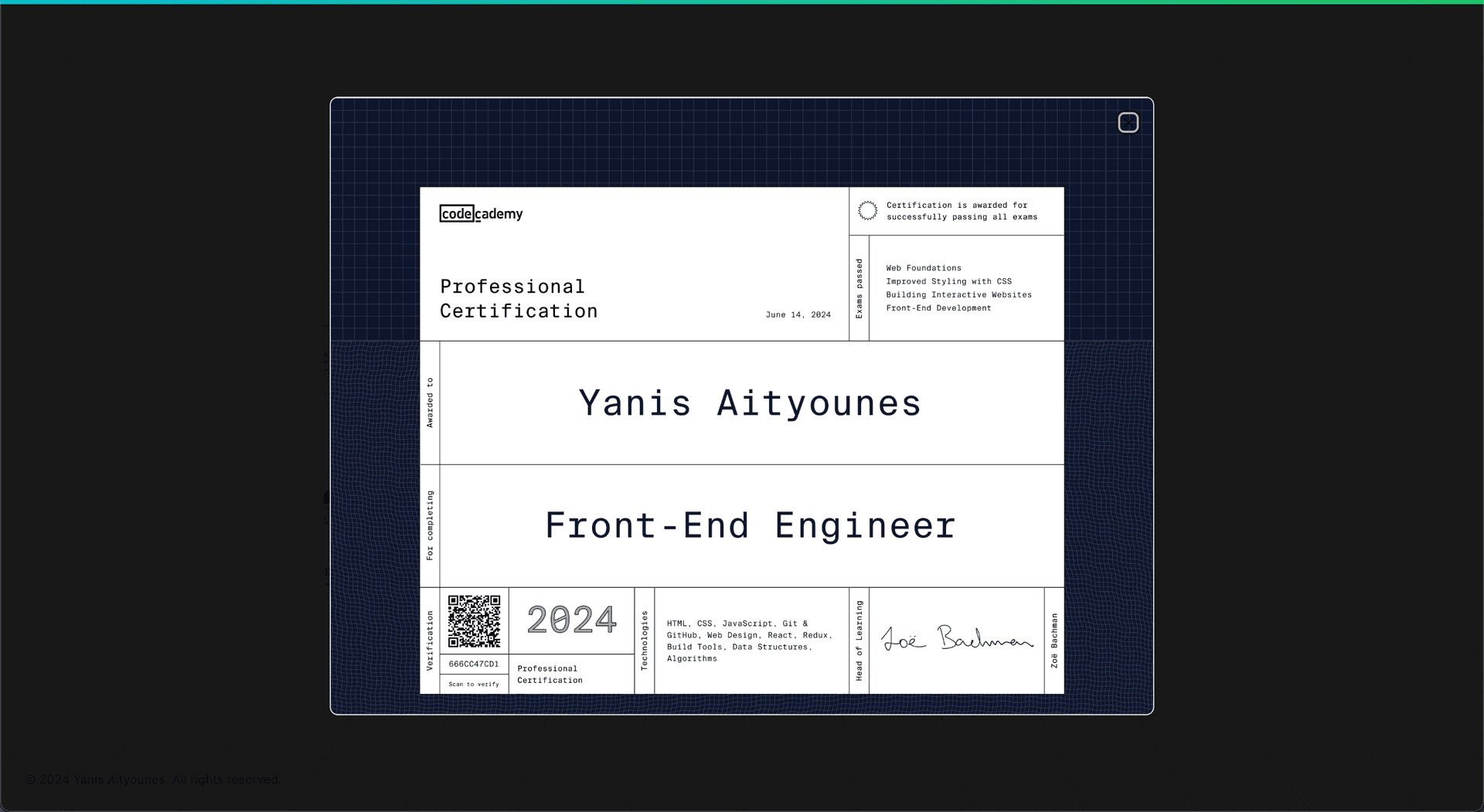Close the certificate preview modal
The height and width of the screenshot is (812, 1484).
pyautogui.click(x=1128, y=123)
